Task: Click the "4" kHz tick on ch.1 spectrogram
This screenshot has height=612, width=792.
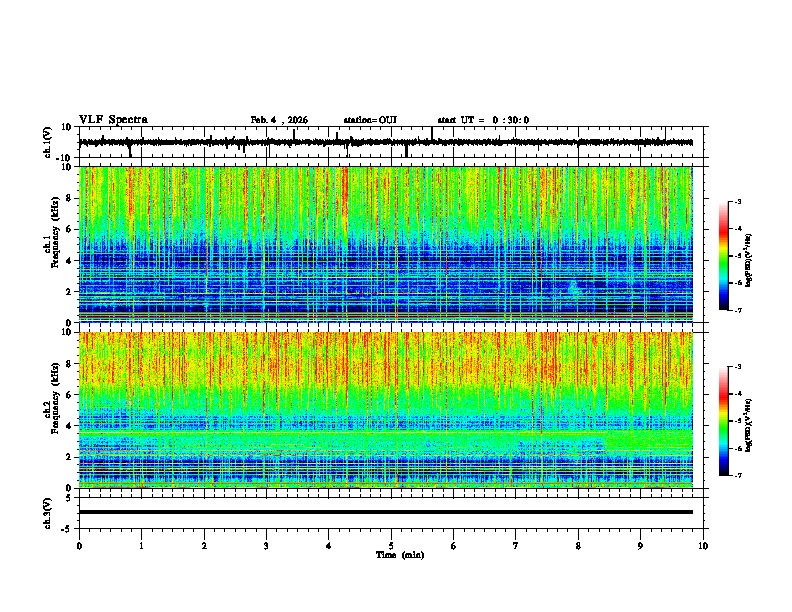Action: (69, 261)
